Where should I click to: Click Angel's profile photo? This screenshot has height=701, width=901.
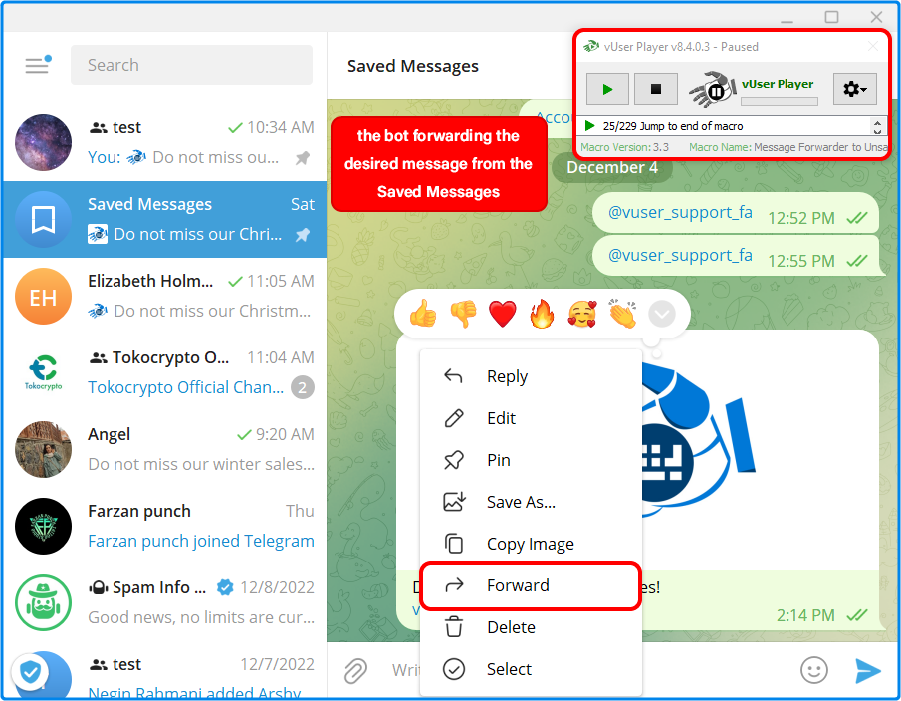click(x=44, y=449)
